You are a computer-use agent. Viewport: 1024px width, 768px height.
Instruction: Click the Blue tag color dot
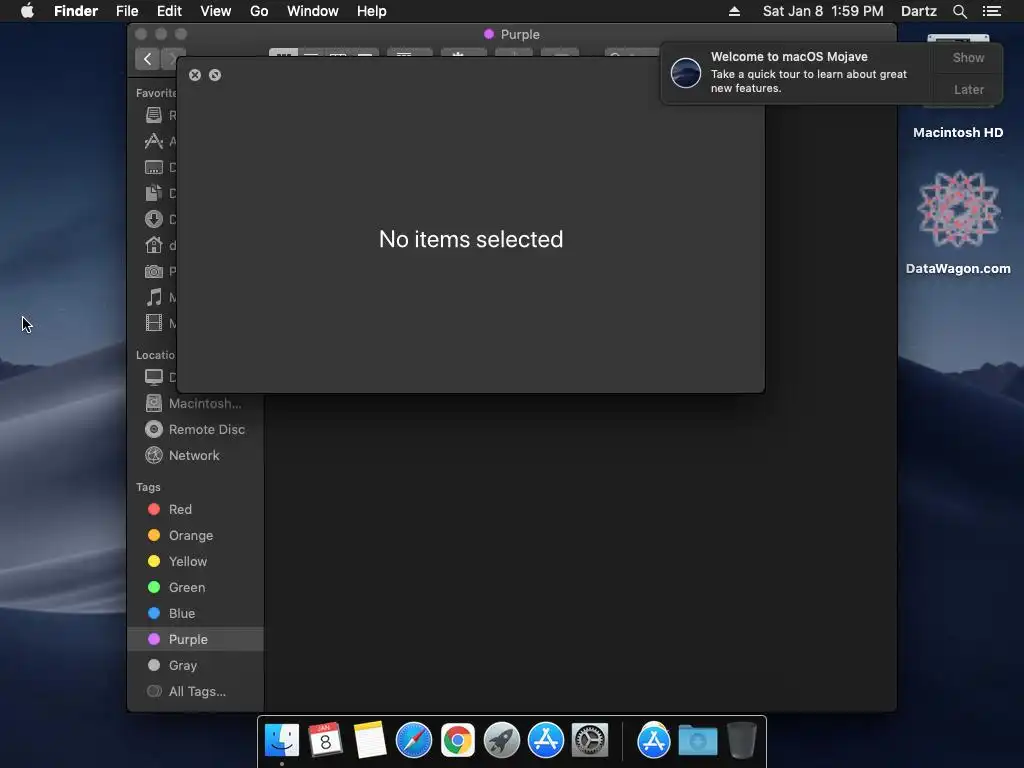pyautogui.click(x=154, y=613)
